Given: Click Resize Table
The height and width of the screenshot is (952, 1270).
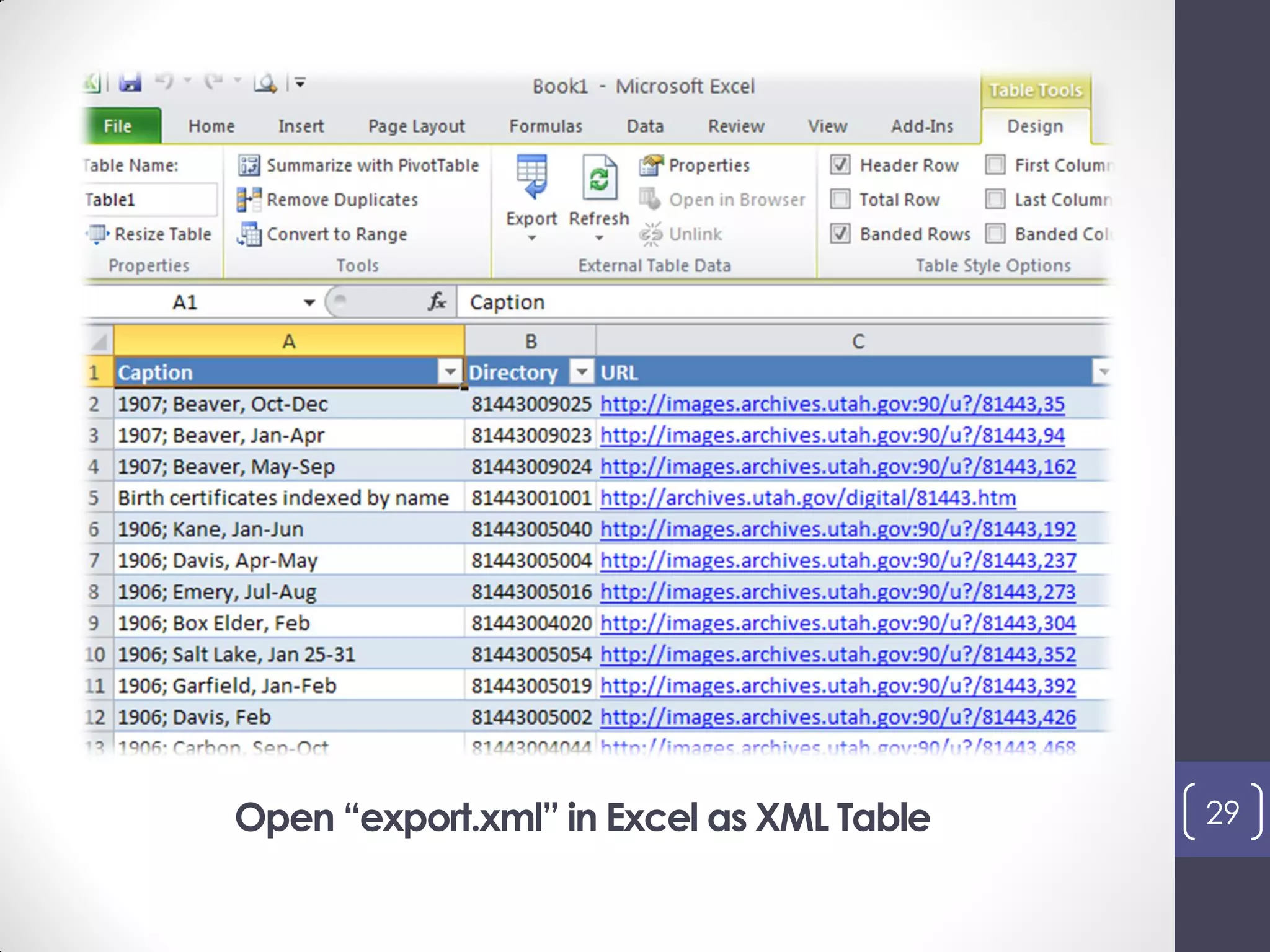Looking at the screenshot, I should pos(149,234).
